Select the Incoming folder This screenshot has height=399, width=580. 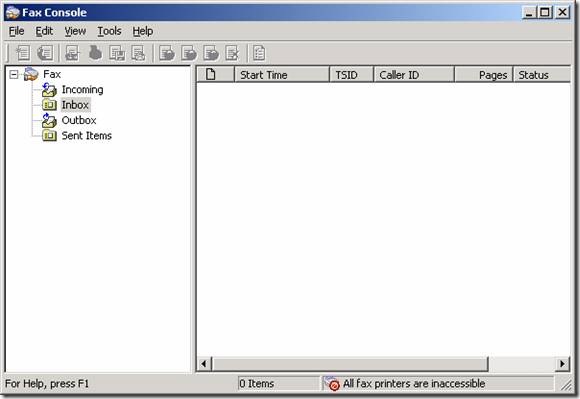coord(82,90)
